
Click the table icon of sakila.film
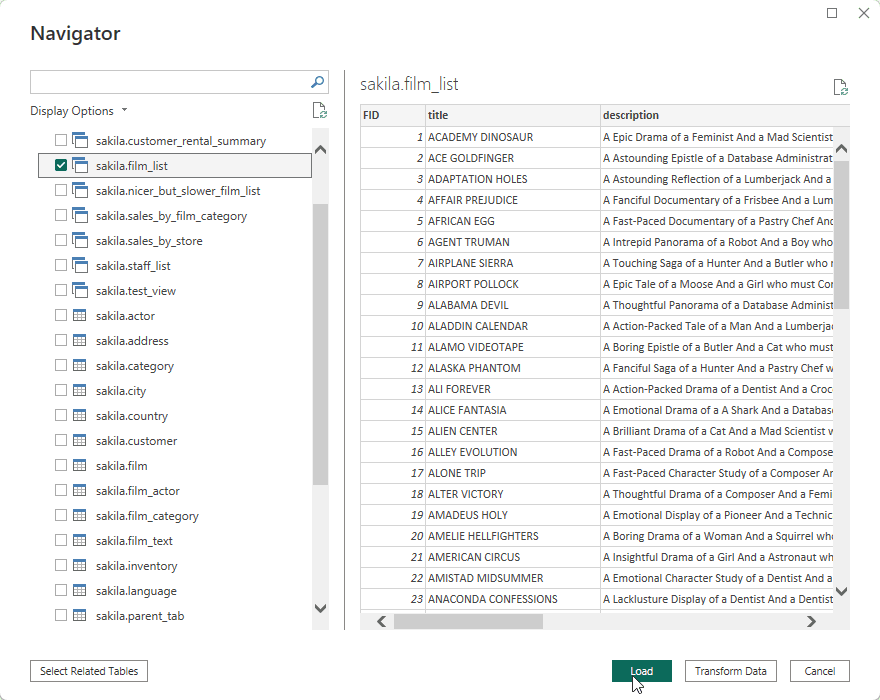click(x=80, y=465)
